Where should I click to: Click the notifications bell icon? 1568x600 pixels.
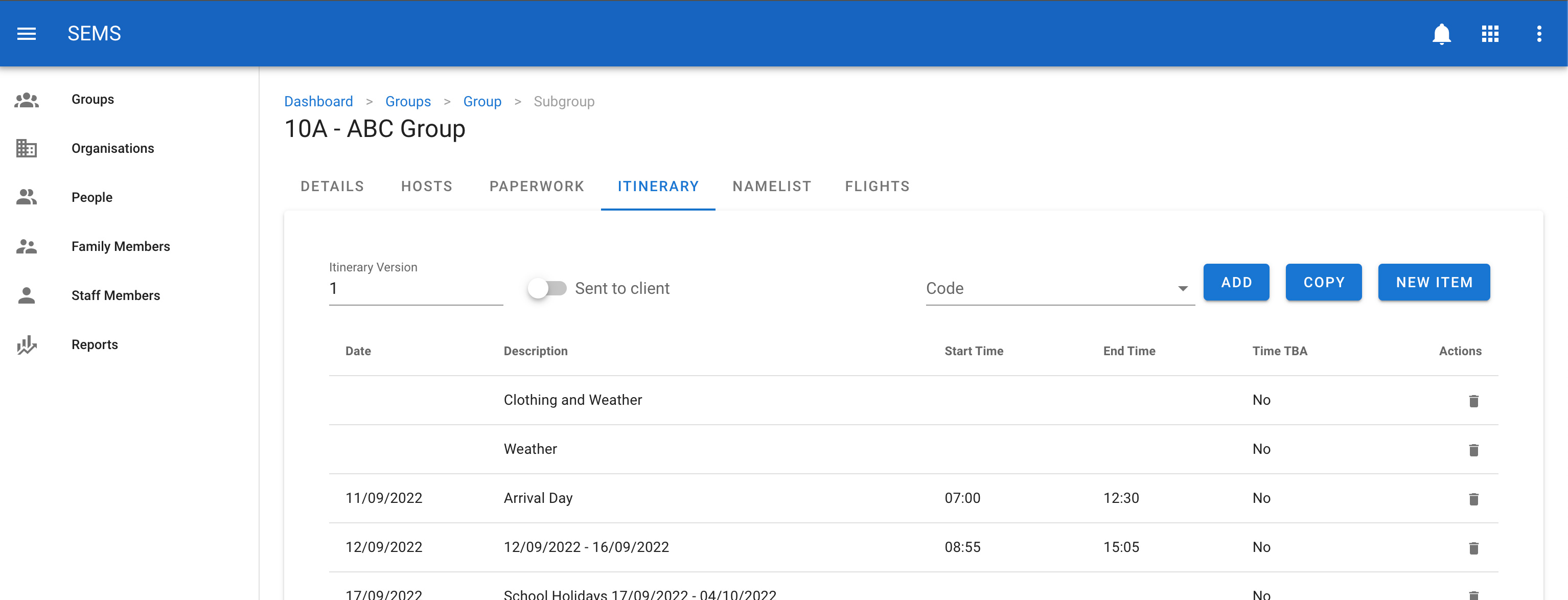click(1441, 33)
